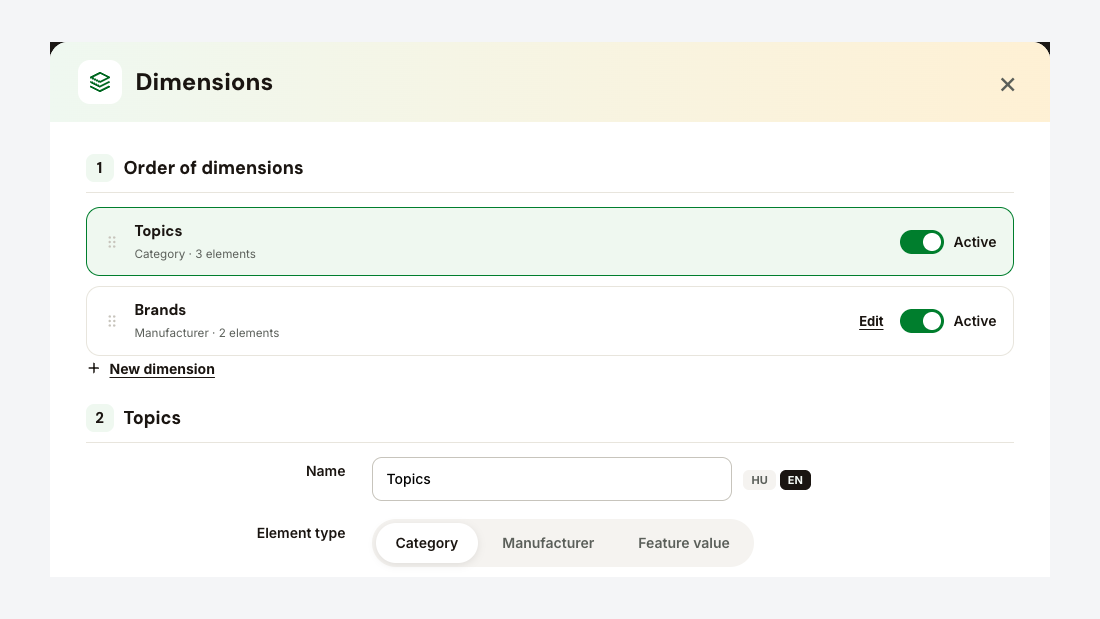Select the Brands dimension row title
1100x619 pixels.
(160, 310)
